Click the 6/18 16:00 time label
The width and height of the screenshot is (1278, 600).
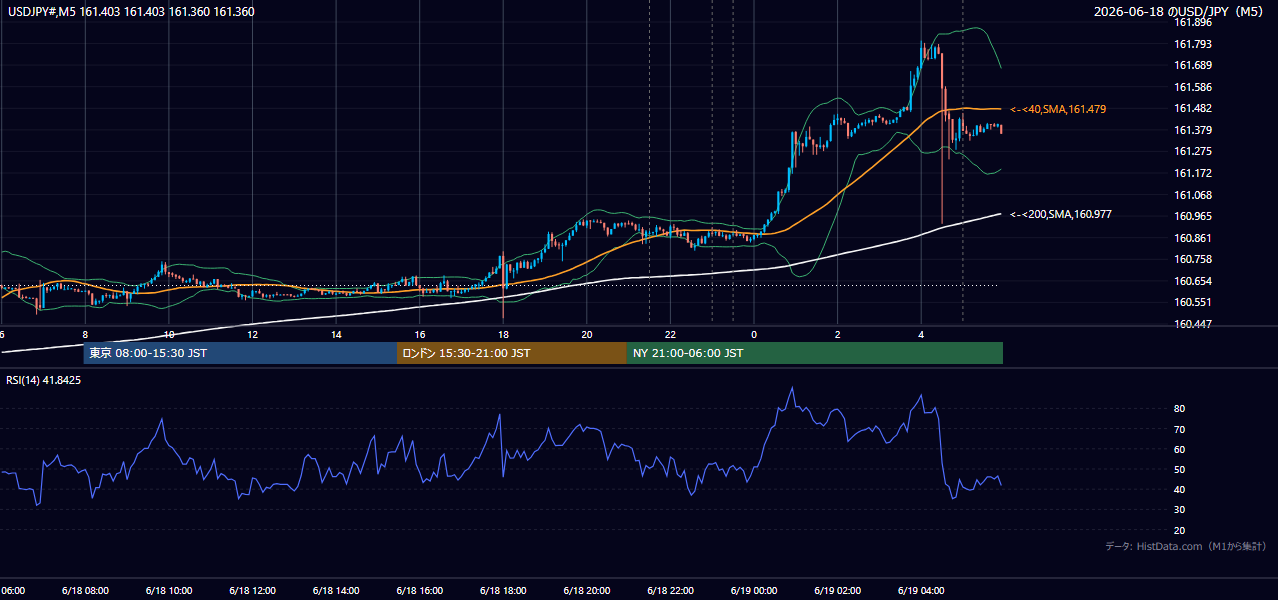point(419,591)
